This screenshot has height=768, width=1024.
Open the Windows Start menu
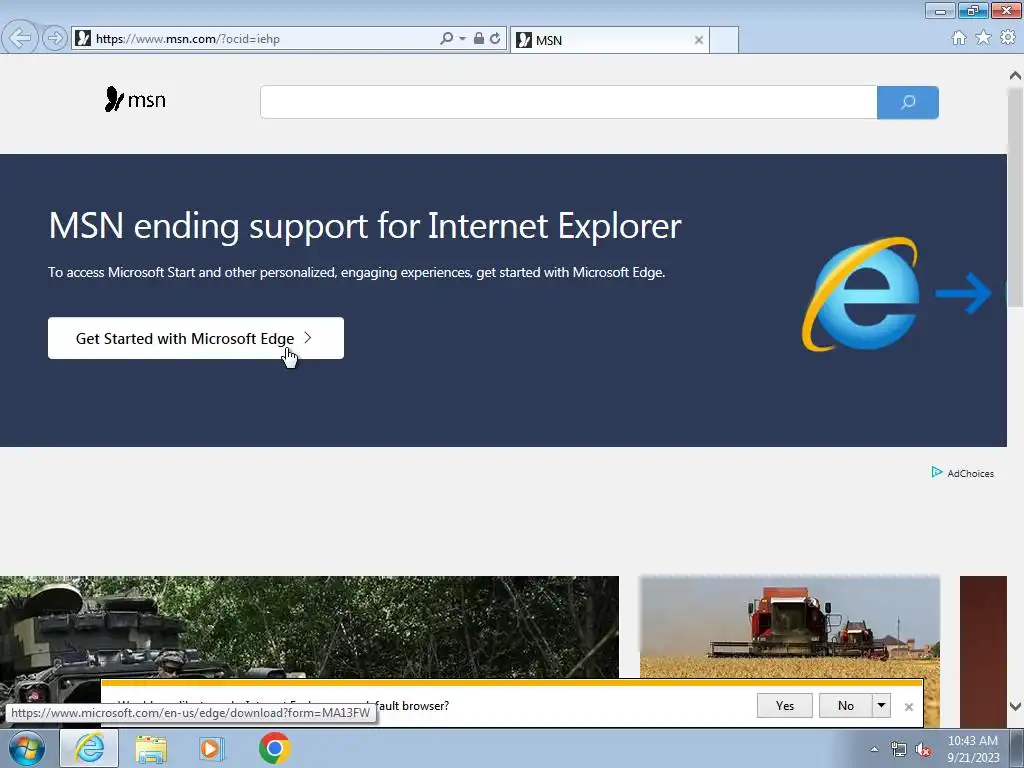click(27, 748)
